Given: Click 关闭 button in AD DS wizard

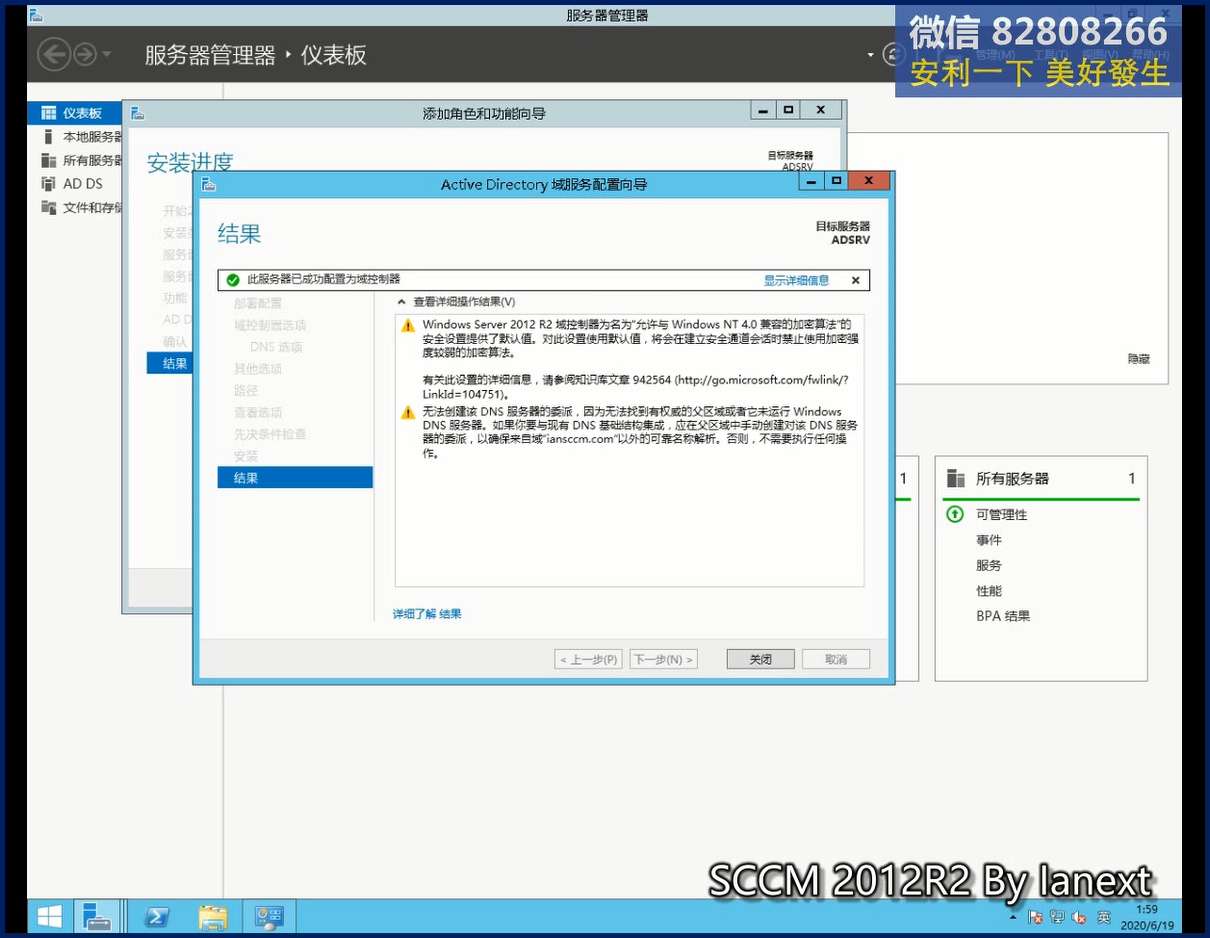Looking at the screenshot, I should [x=761, y=659].
